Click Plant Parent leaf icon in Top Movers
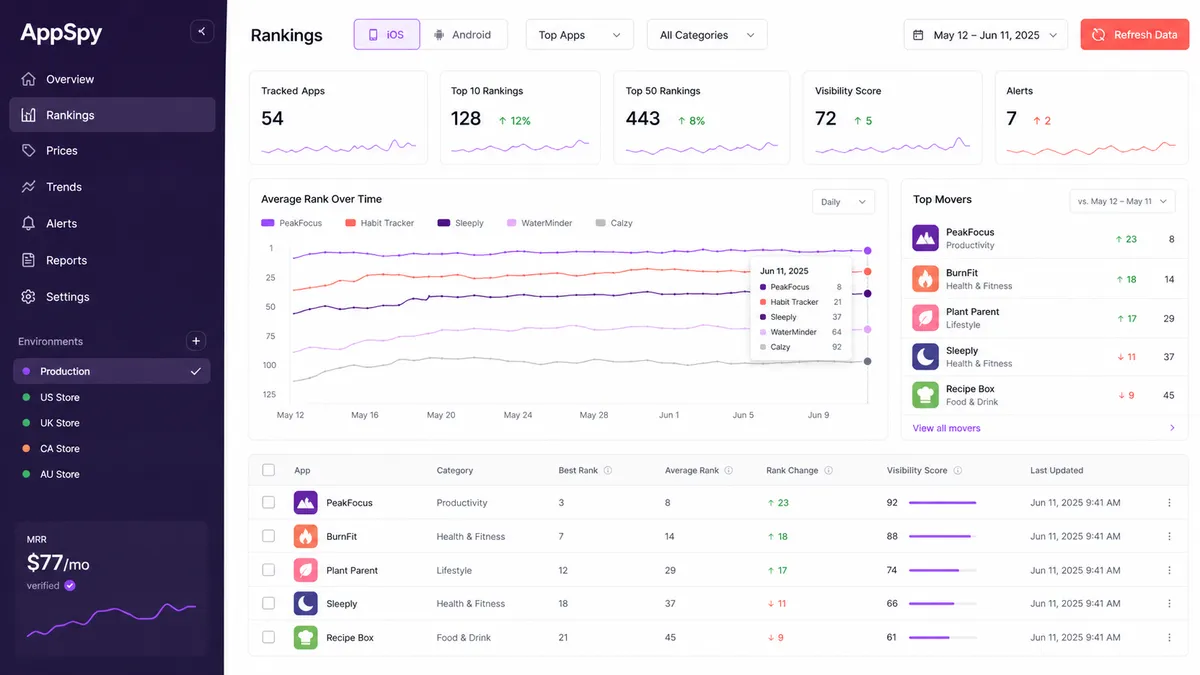 [x=925, y=318]
